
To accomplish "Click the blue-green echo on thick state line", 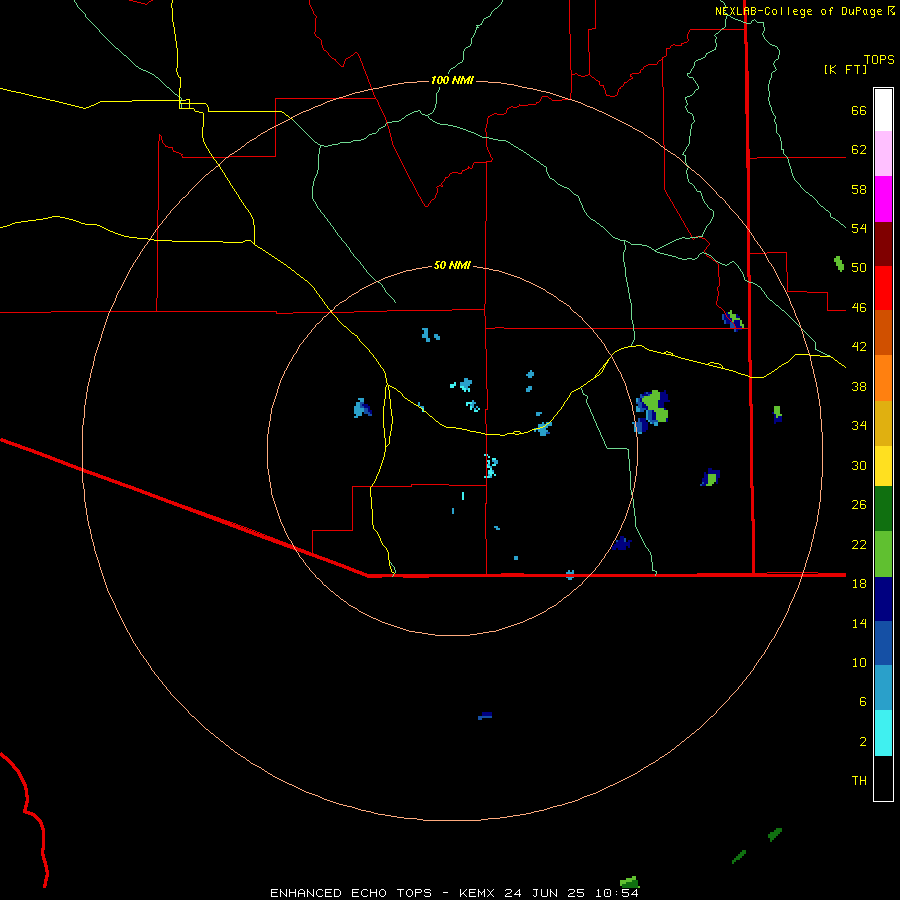I will [733, 320].
